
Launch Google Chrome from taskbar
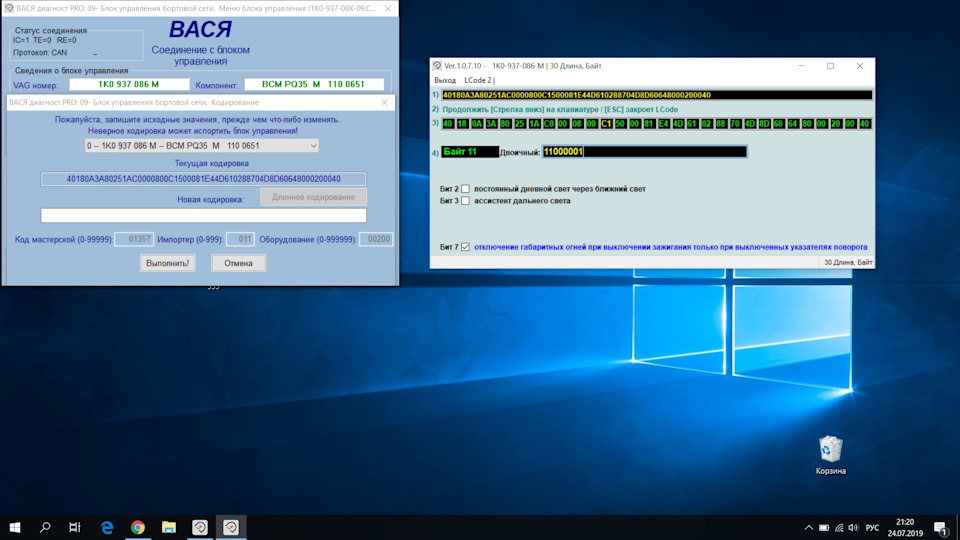(138, 527)
